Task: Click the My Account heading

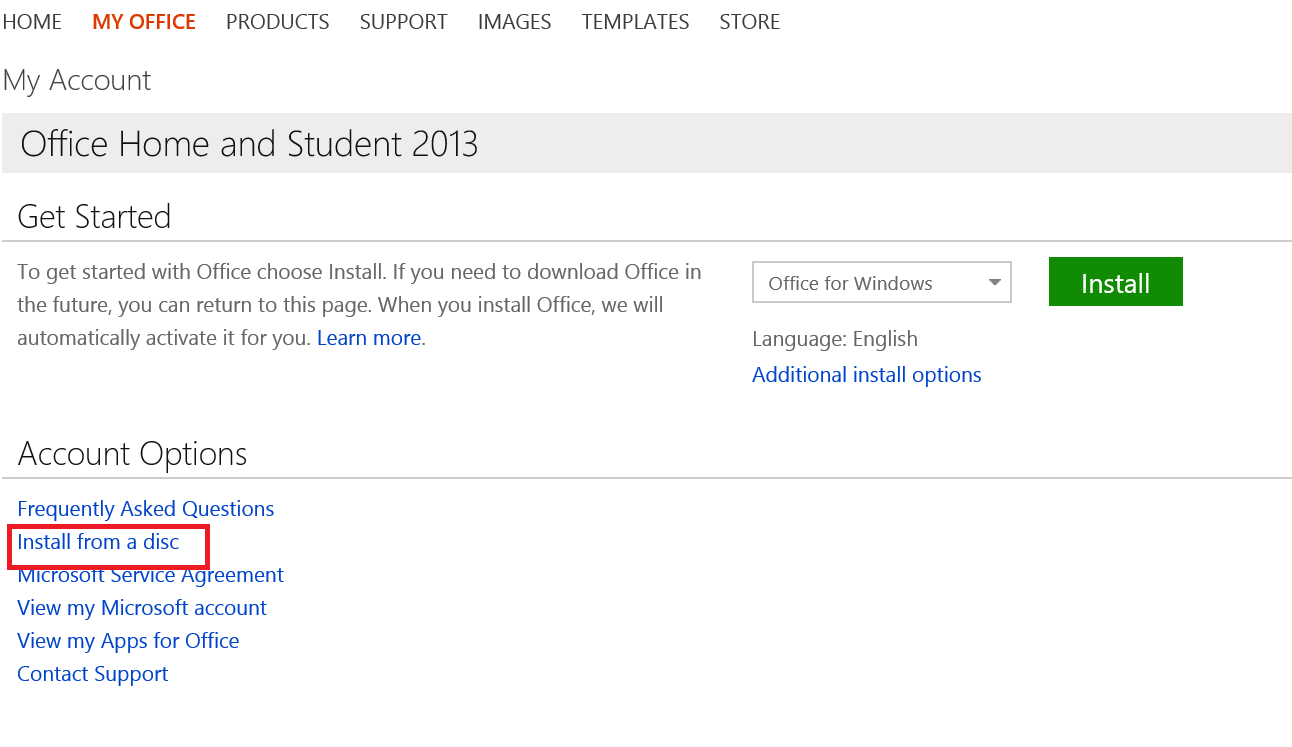Action: click(77, 80)
